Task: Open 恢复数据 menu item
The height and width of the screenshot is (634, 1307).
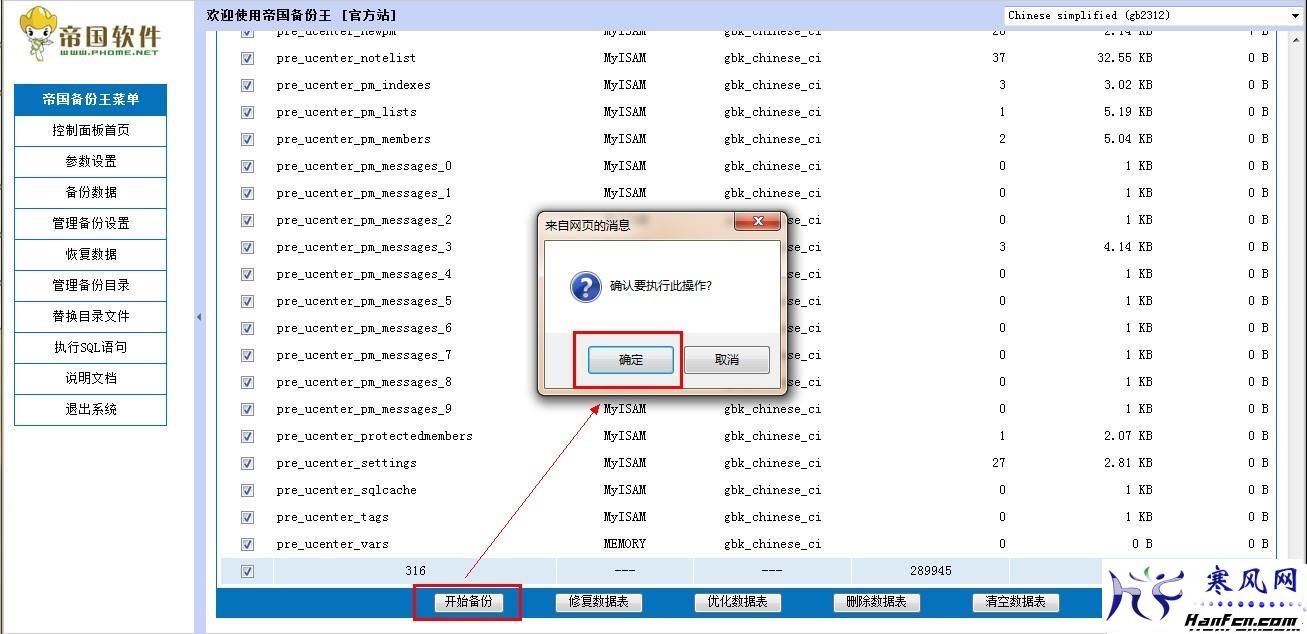Action: coord(91,255)
